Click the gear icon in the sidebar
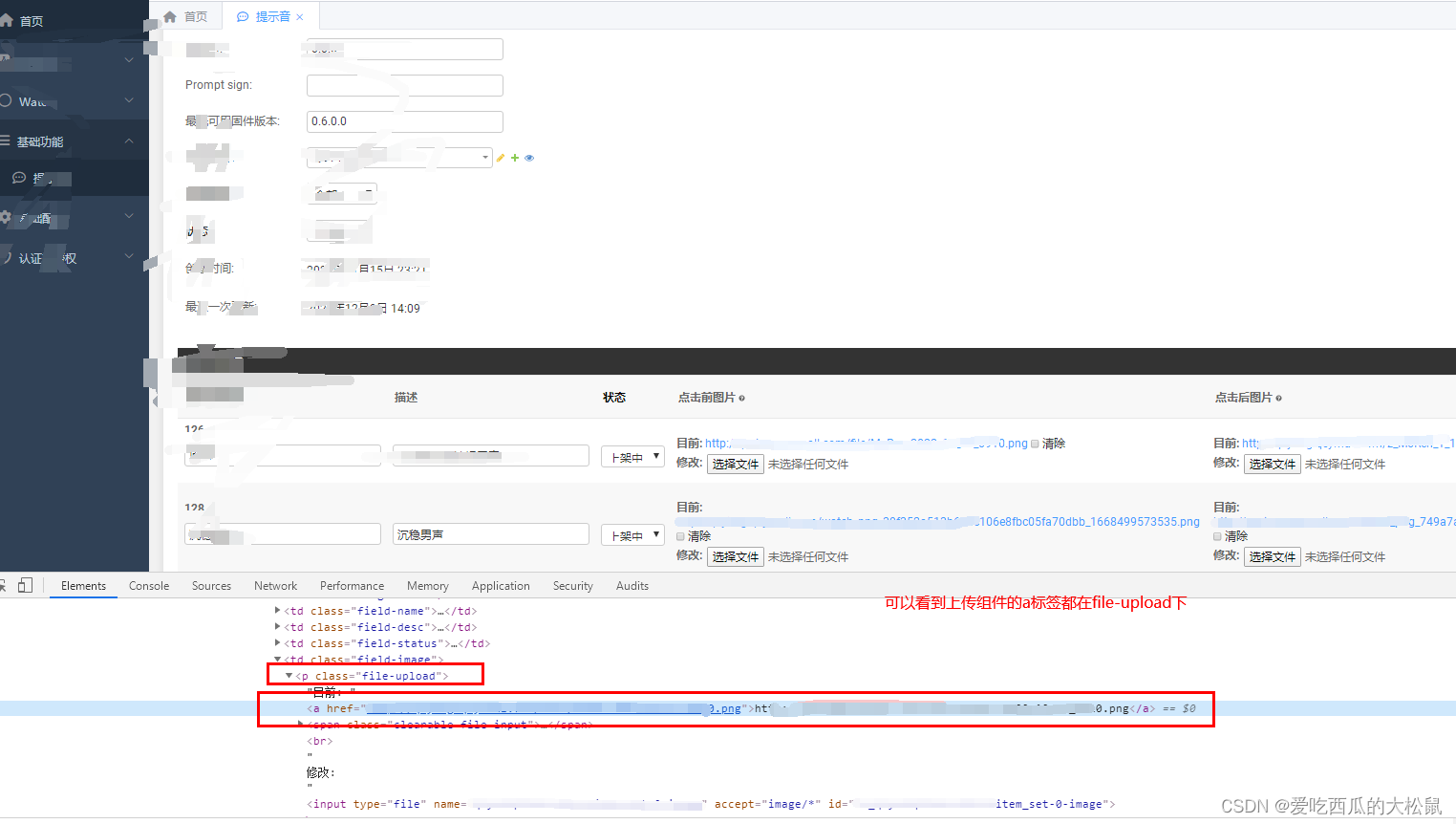This screenshot has height=824, width=1456. 5,217
